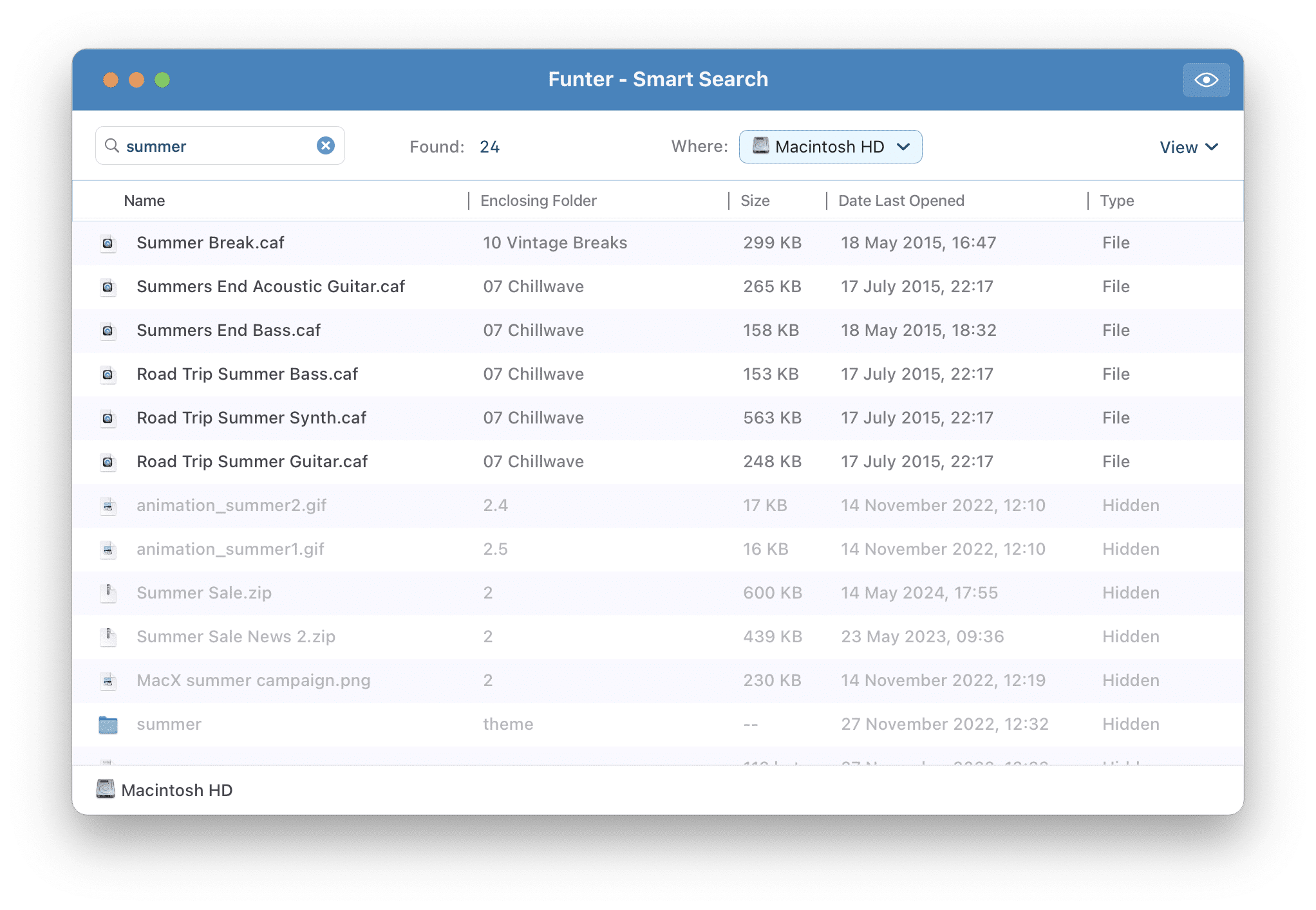Click the Summers End Bass.caf file icon

pos(108,331)
